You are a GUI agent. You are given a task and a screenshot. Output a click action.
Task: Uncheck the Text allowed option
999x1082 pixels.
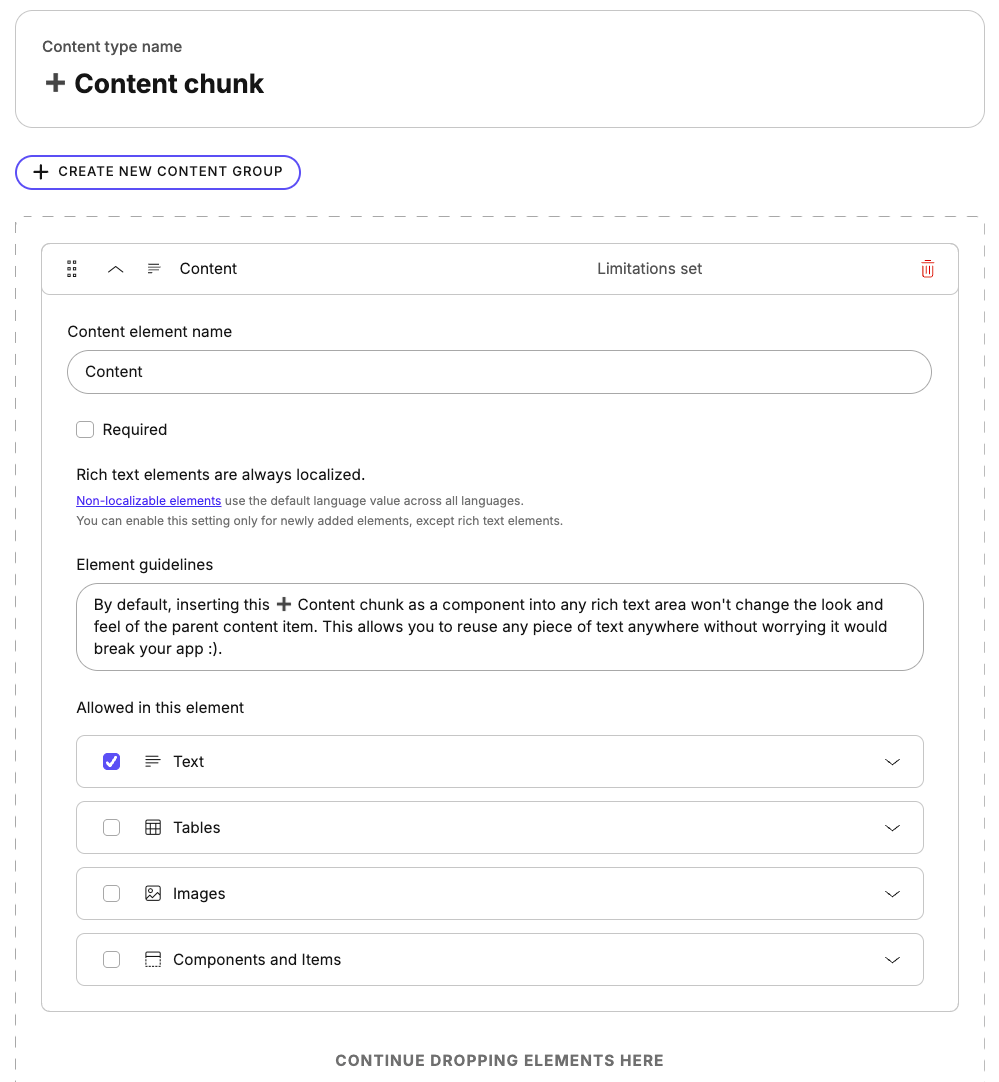pyautogui.click(x=111, y=761)
